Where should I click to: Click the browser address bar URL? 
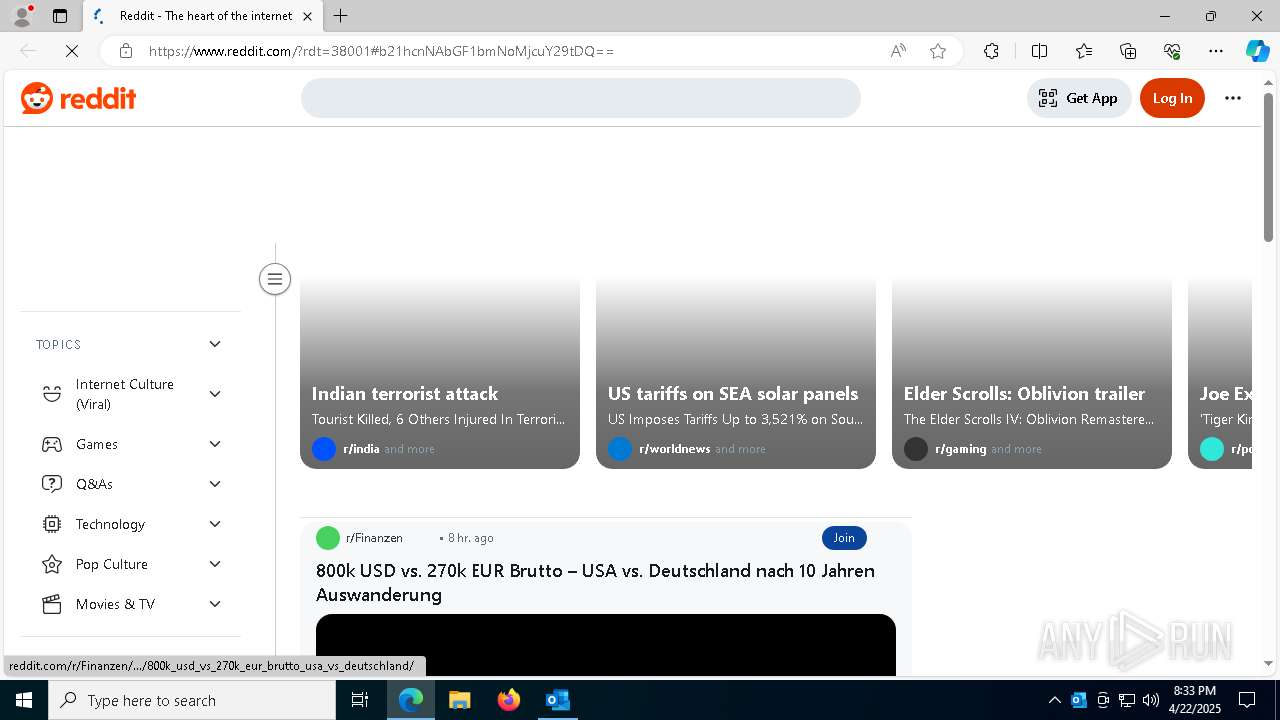pyautogui.click(x=381, y=51)
